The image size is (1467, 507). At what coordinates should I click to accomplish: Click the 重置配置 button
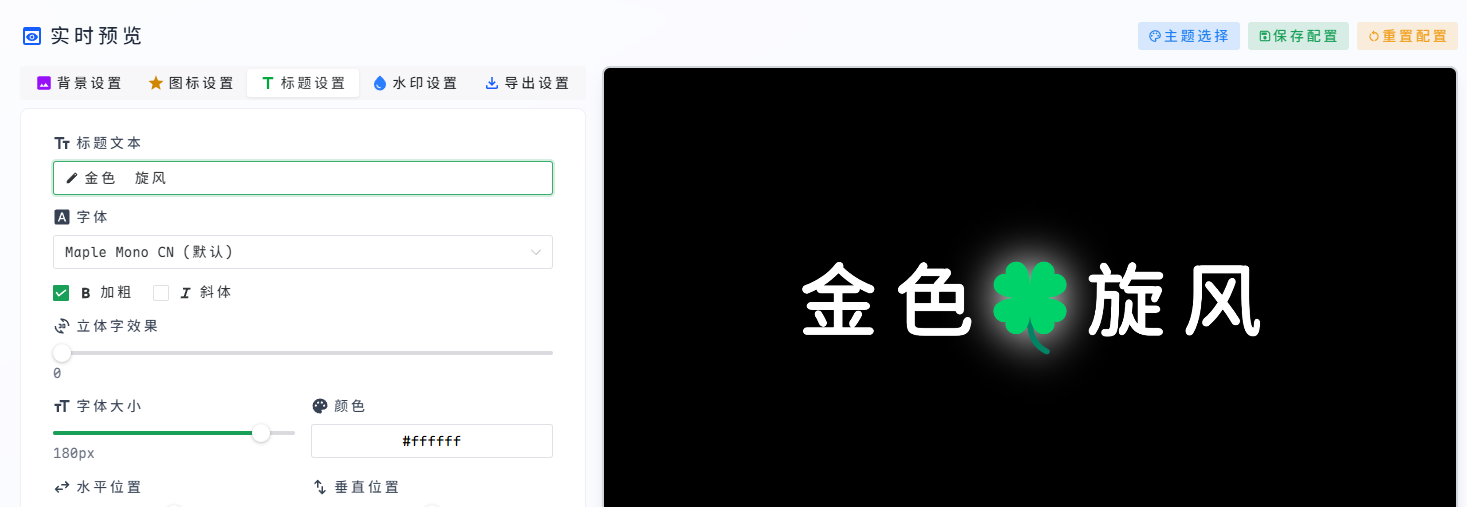1407,36
